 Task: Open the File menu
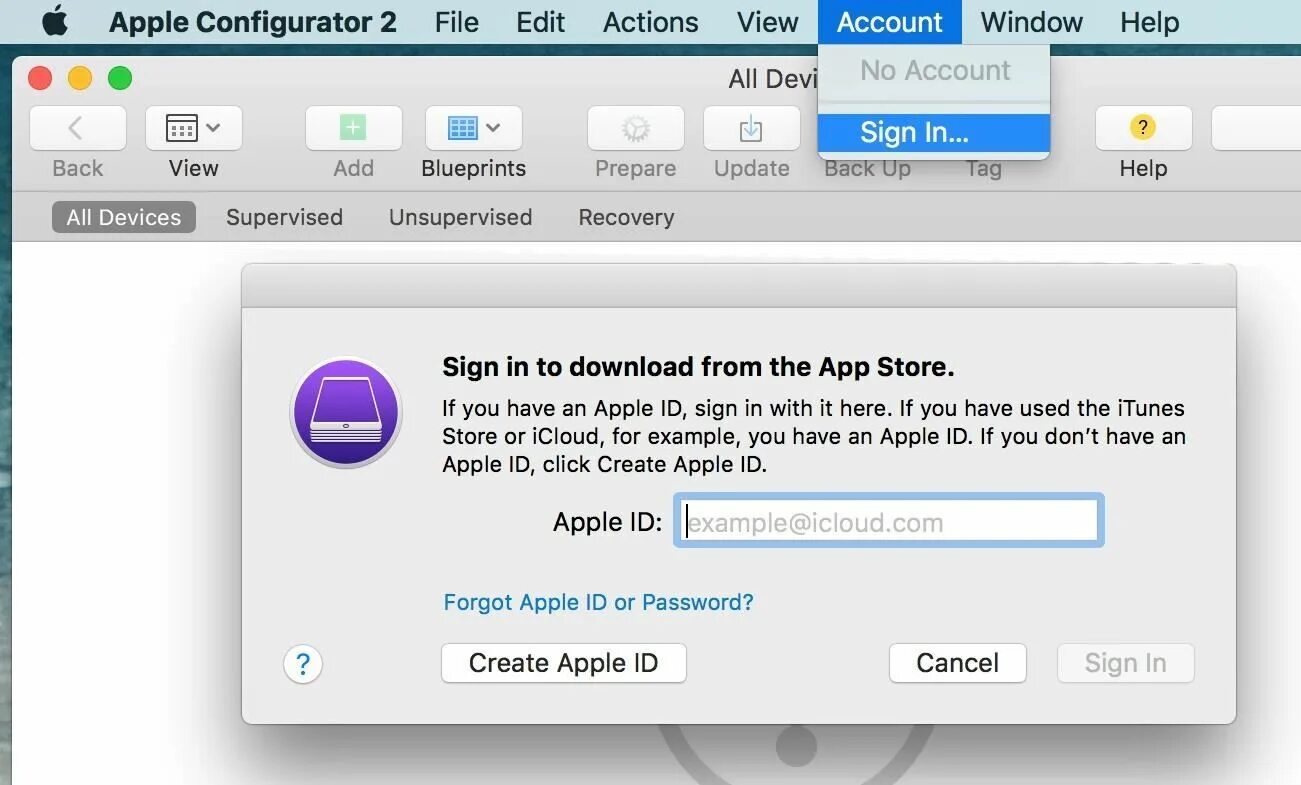457,22
